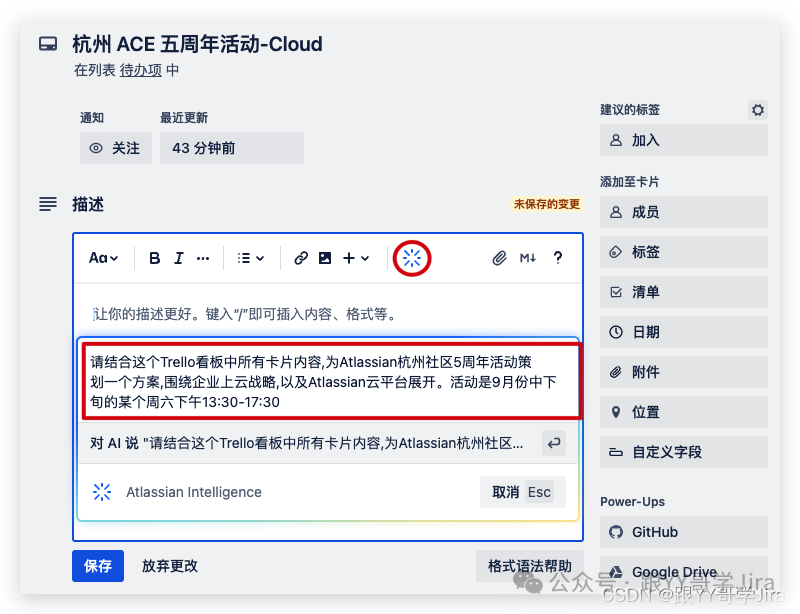Click the card title icon
The height and width of the screenshot is (614, 800).
pyautogui.click(x=48, y=44)
